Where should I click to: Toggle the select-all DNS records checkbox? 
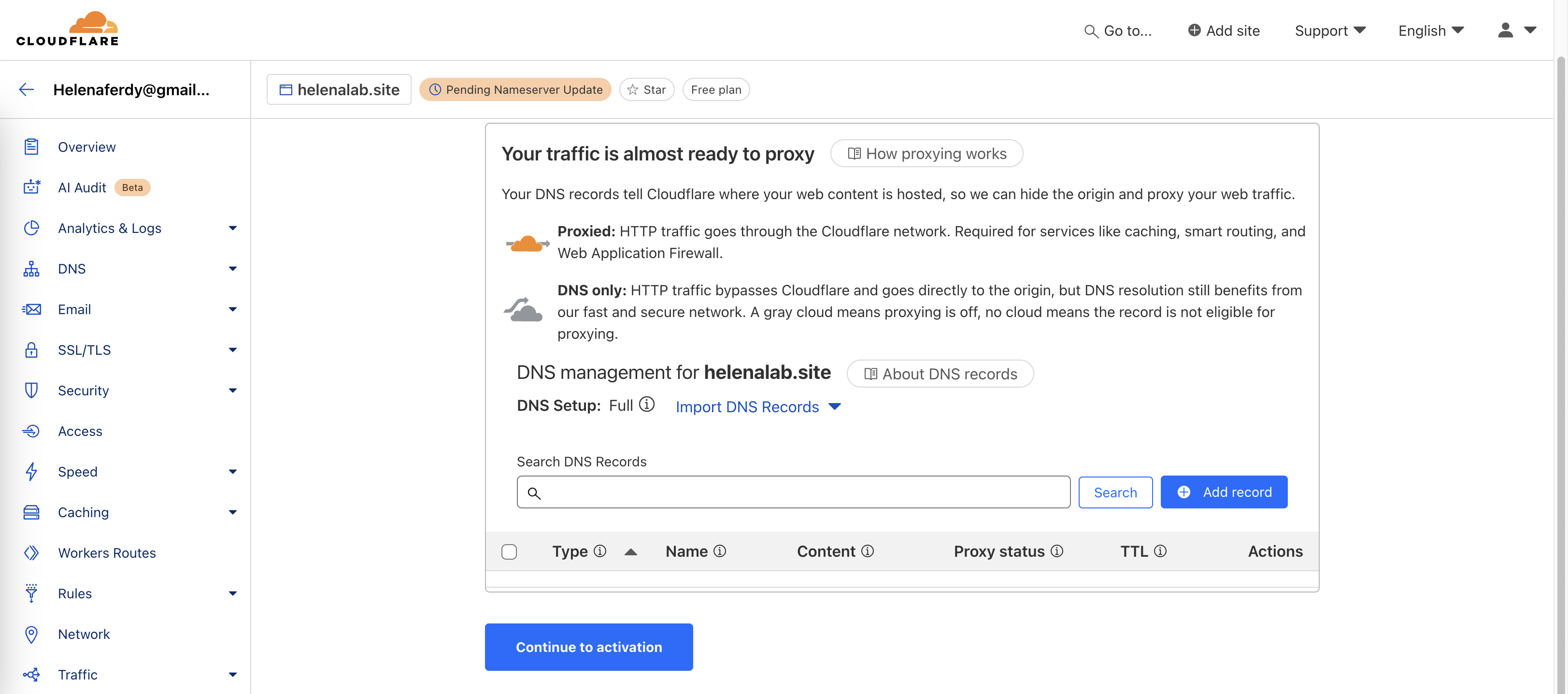coord(509,551)
